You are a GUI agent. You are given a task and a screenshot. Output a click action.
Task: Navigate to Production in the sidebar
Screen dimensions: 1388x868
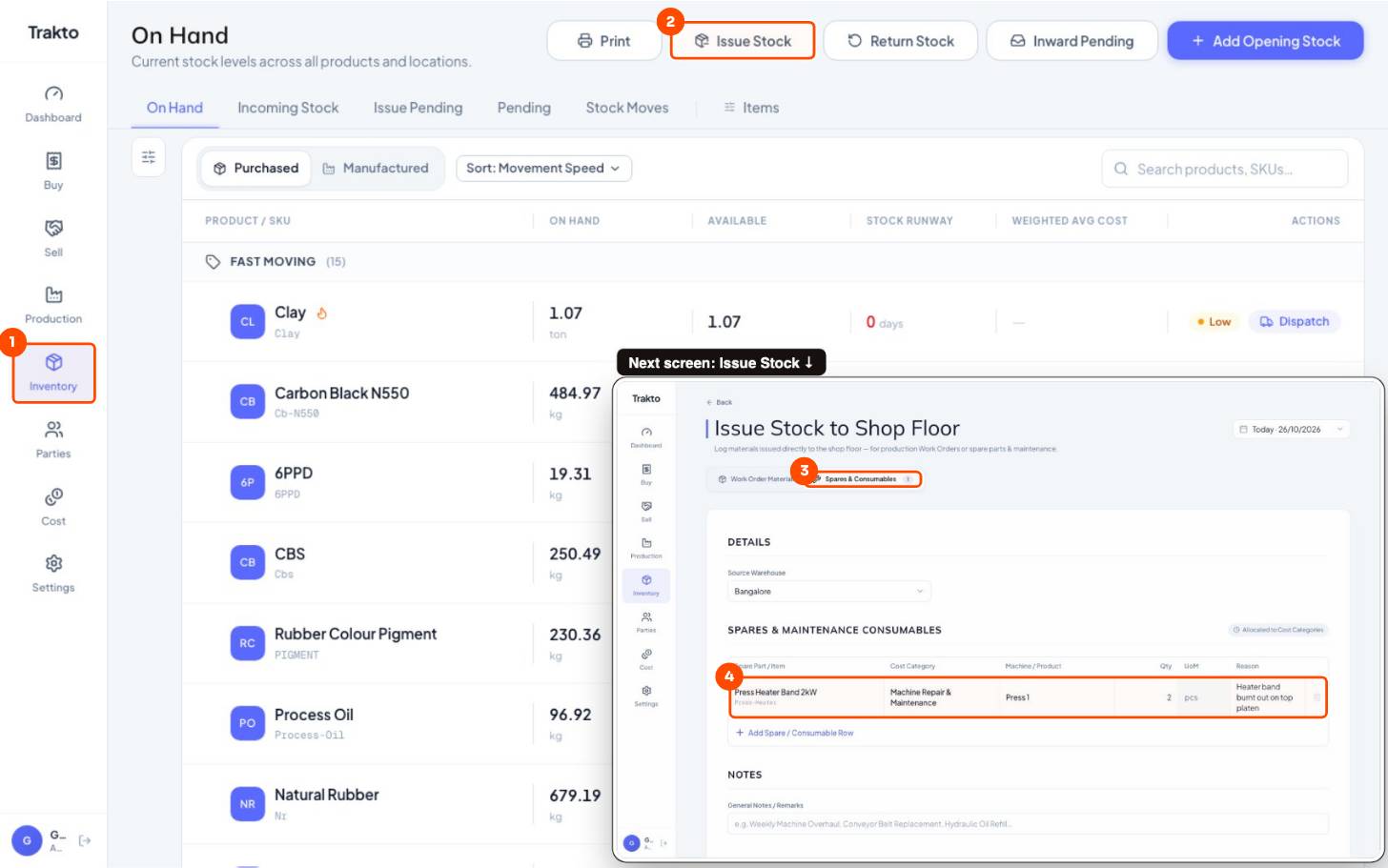click(53, 306)
